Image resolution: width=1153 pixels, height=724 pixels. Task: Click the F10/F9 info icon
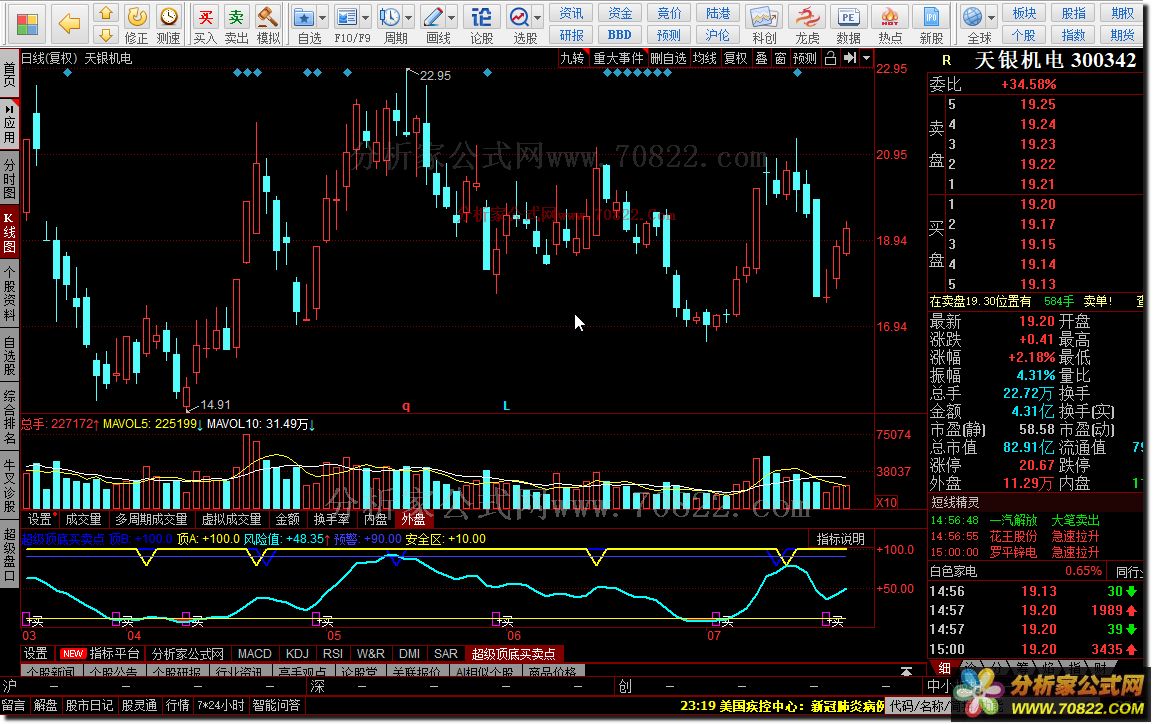click(345, 16)
